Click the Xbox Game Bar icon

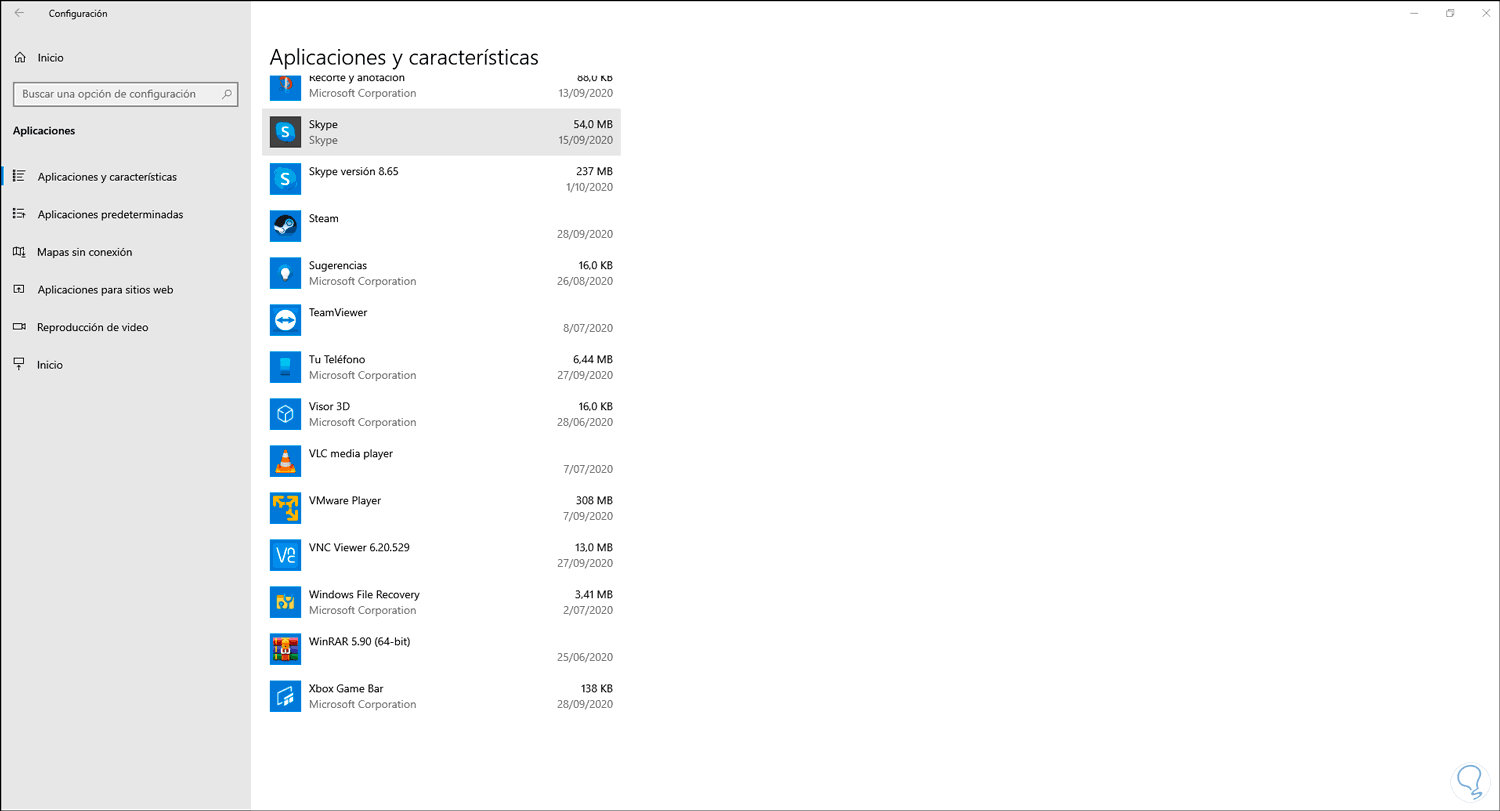click(285, 696)
